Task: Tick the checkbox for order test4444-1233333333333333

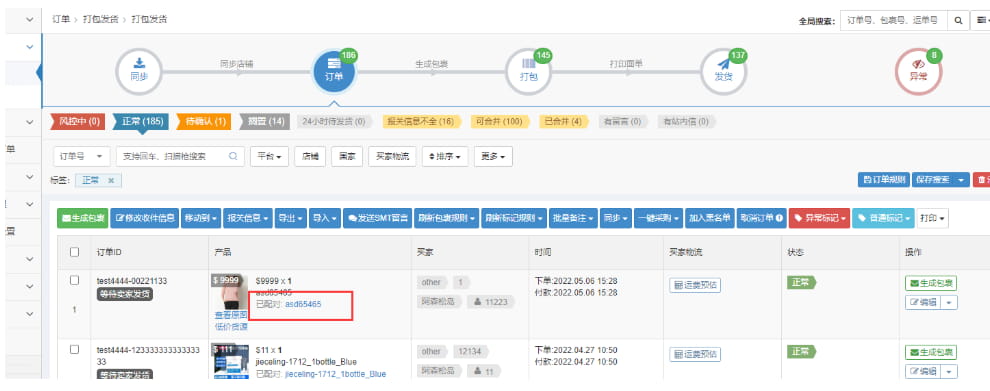Action: point(75,349)
